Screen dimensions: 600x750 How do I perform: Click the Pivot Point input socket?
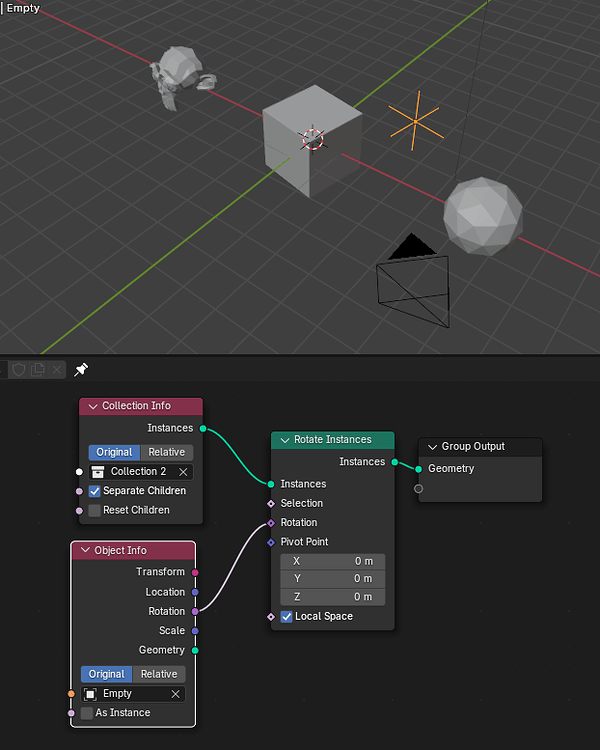[x=271, y=542]
